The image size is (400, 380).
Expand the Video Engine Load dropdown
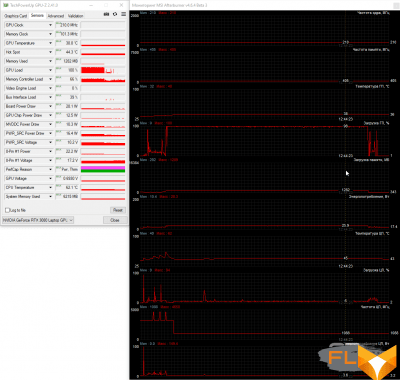pos(50,88)
